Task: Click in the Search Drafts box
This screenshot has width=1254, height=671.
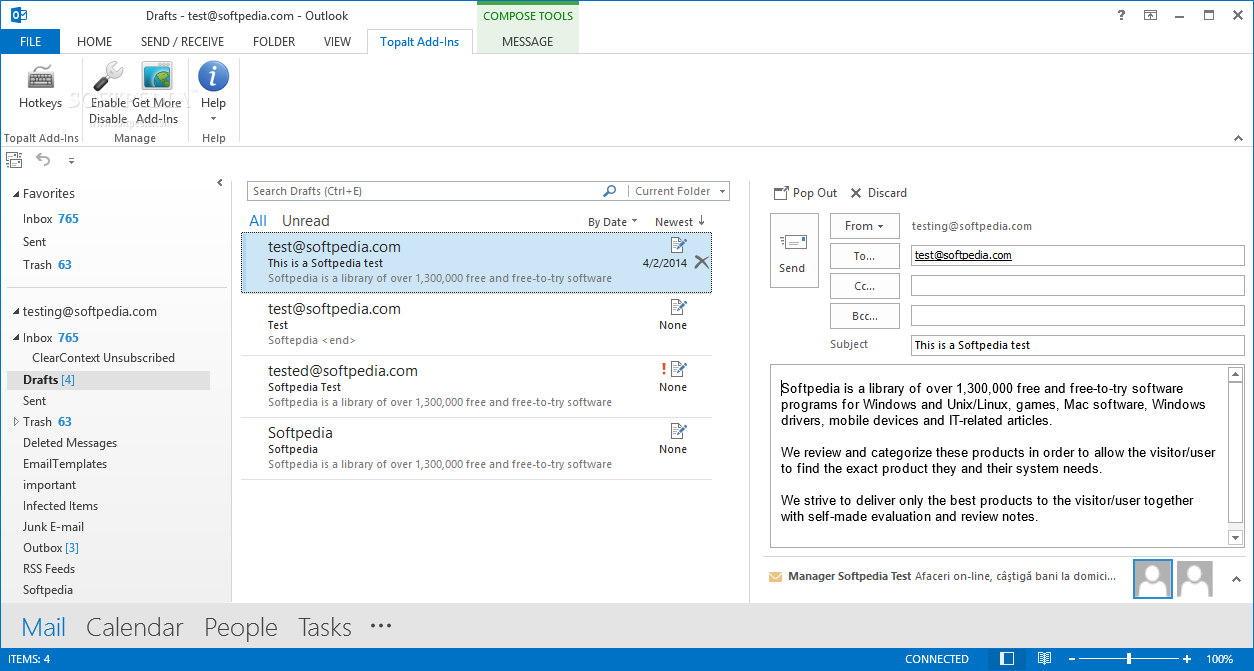Action: [426, 191]
